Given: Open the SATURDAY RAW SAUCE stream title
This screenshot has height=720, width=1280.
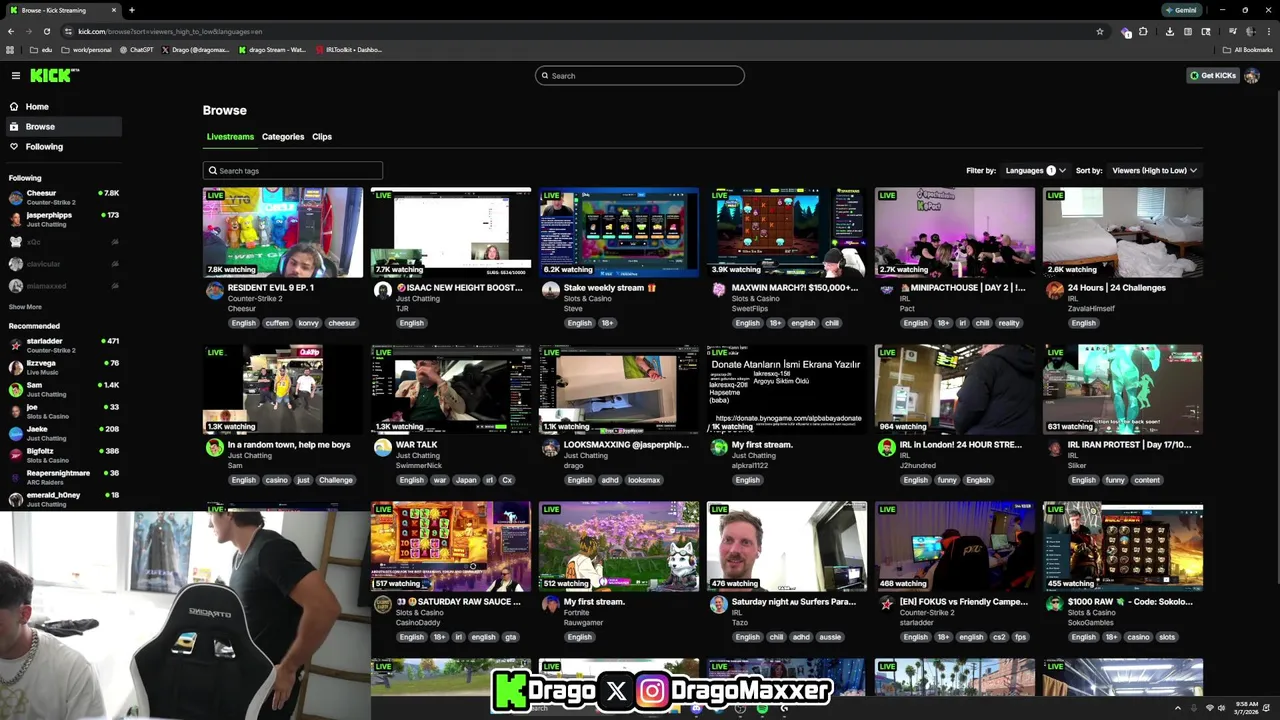Looking at the screenshot, I should coord(458,601).
